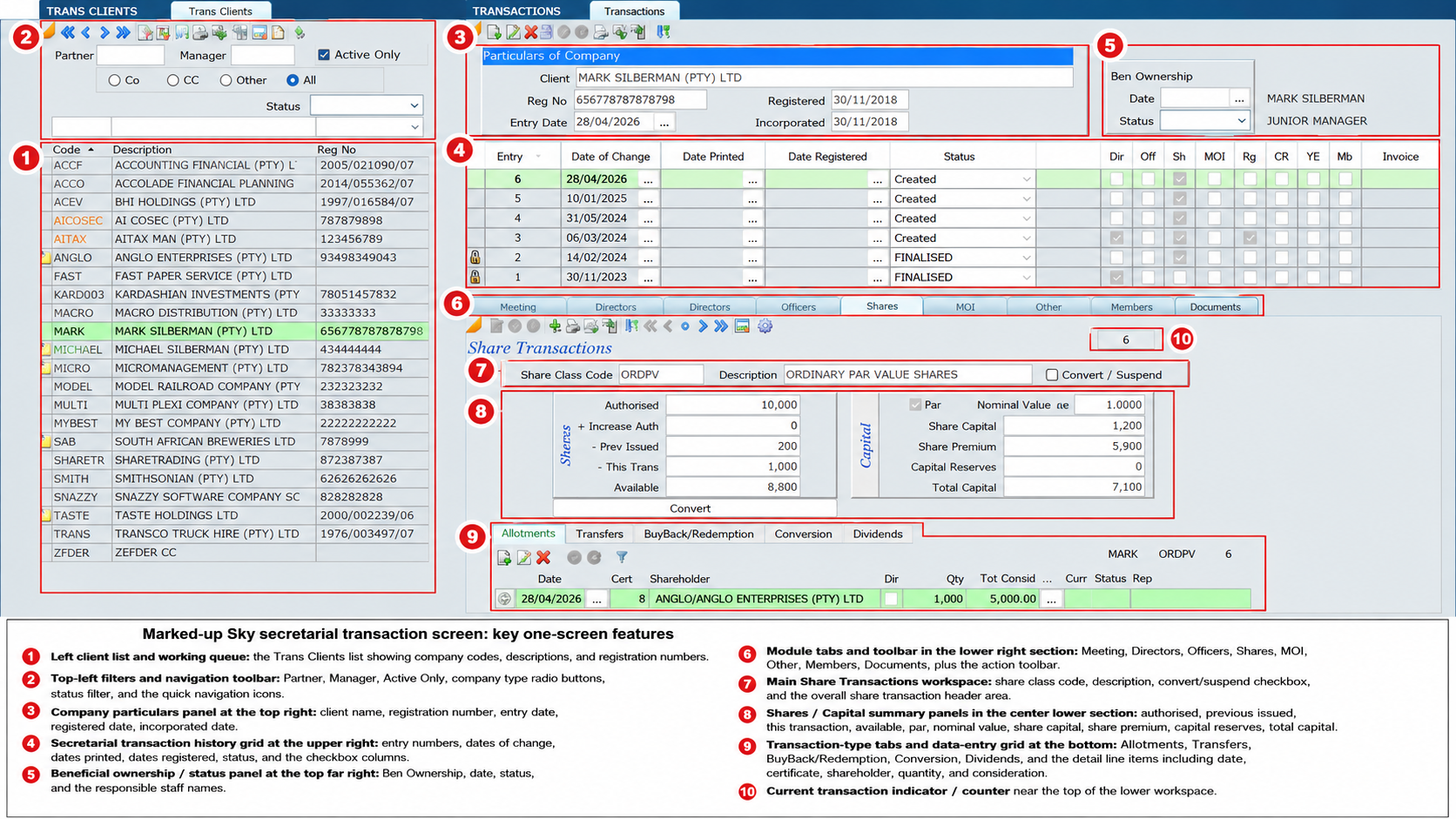Click the blue-green flag icon in Transactions toolbar
Image resolution: width=1456 pixels, height=819 pixels.
click(x=664, y=32)
